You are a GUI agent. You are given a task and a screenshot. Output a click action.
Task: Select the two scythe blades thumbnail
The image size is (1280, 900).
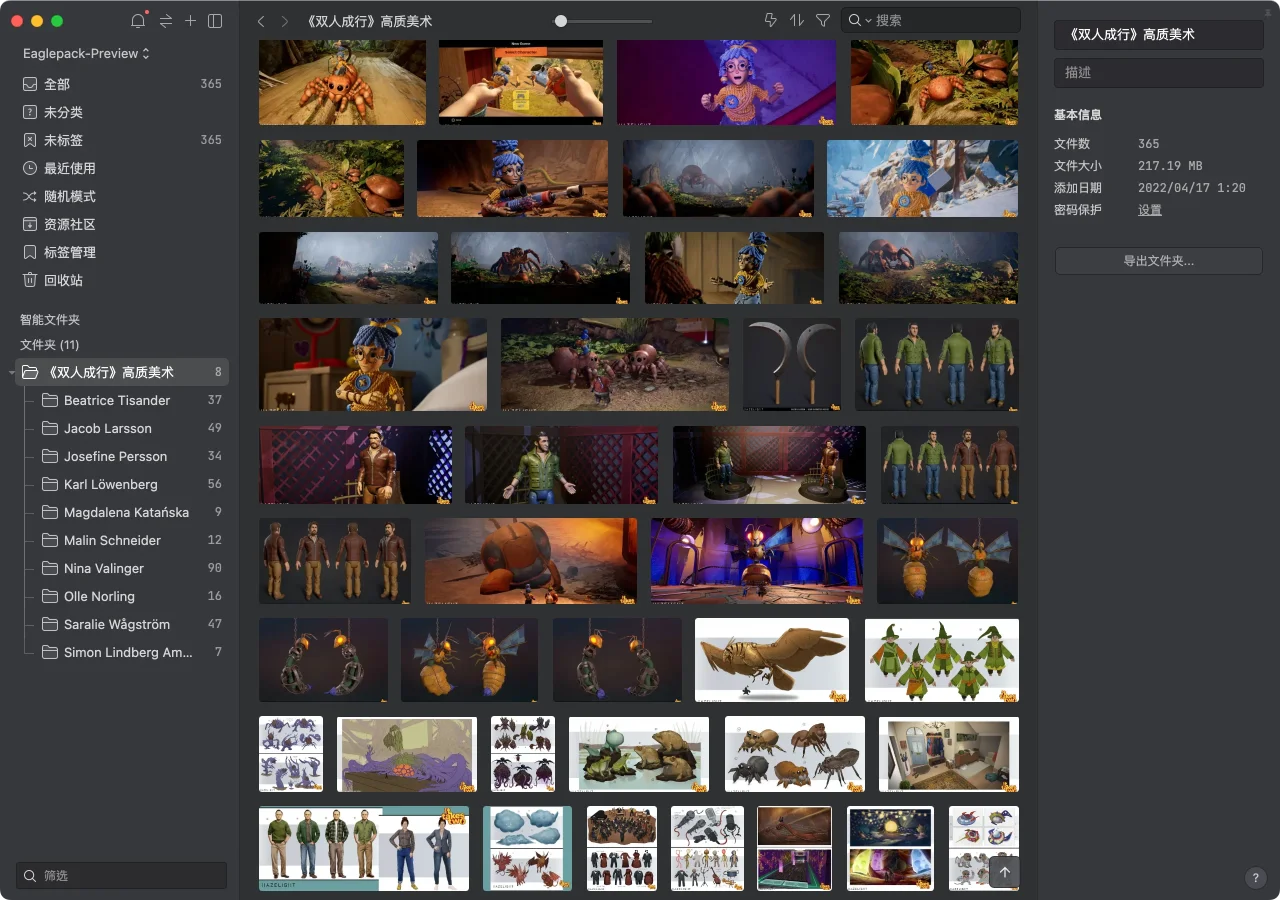click(x=792, y=365)
